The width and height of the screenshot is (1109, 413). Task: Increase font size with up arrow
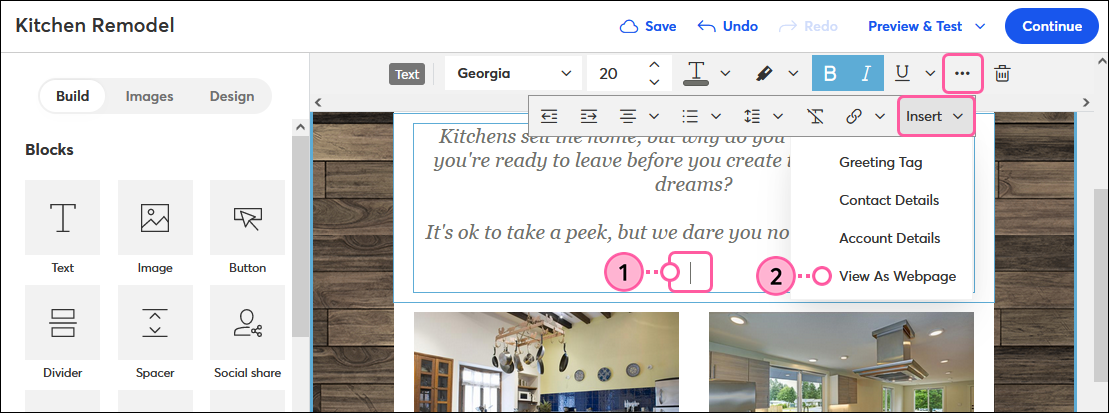point(654,65)
